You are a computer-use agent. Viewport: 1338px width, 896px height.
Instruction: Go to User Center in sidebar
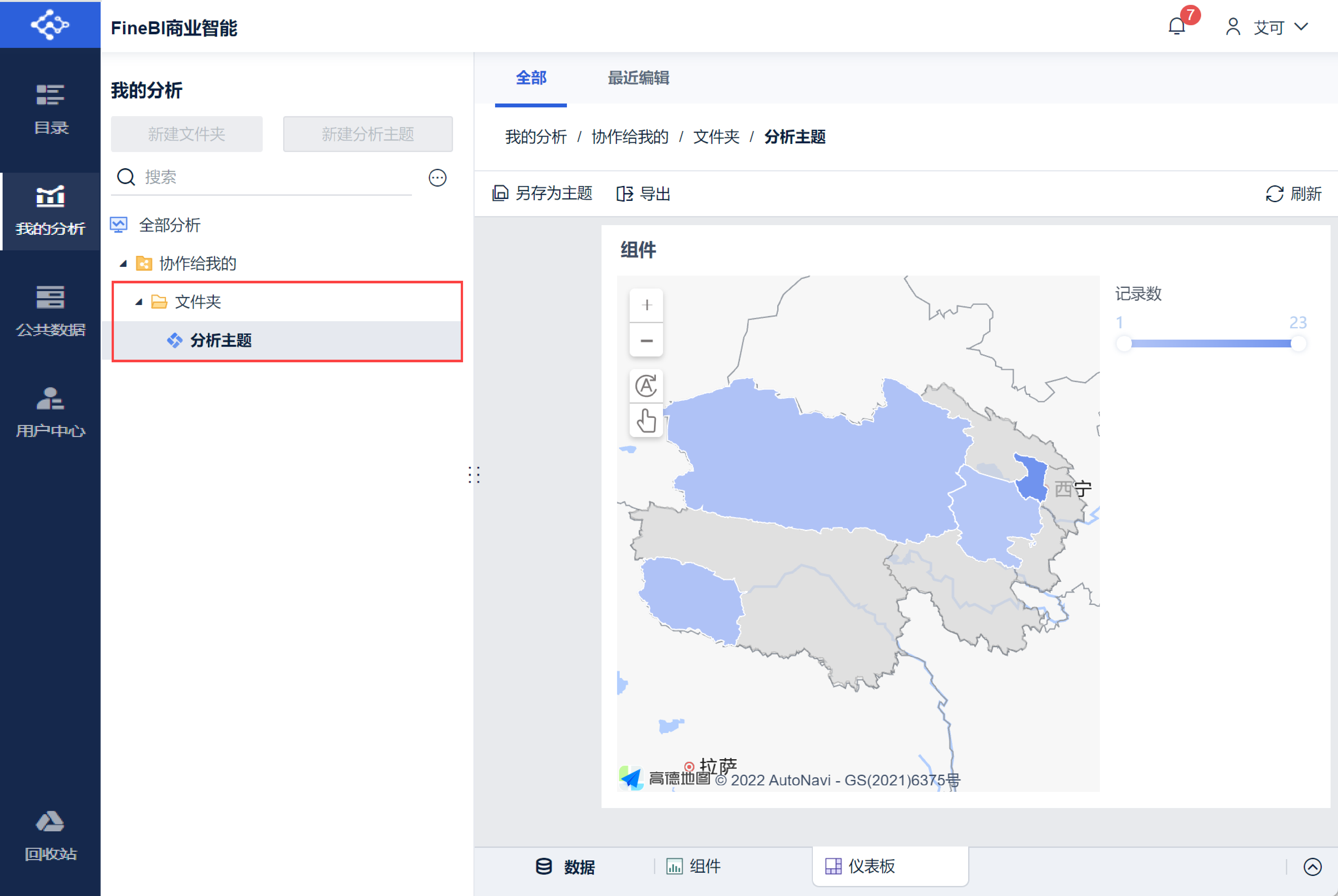[x=50, y=412]
